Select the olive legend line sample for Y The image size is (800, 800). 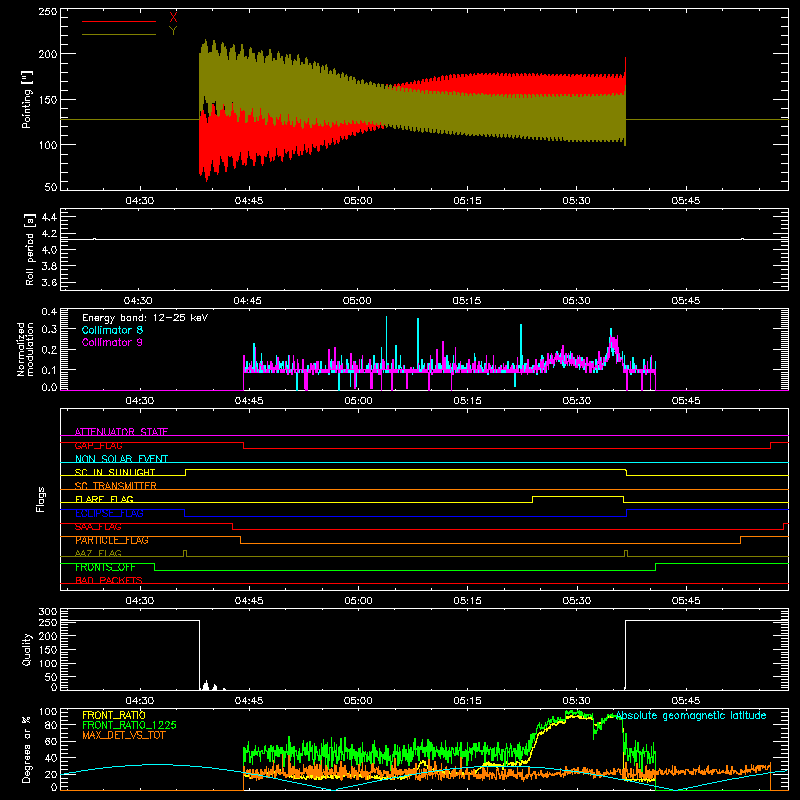pyautogui.click(x=119, y=34)
